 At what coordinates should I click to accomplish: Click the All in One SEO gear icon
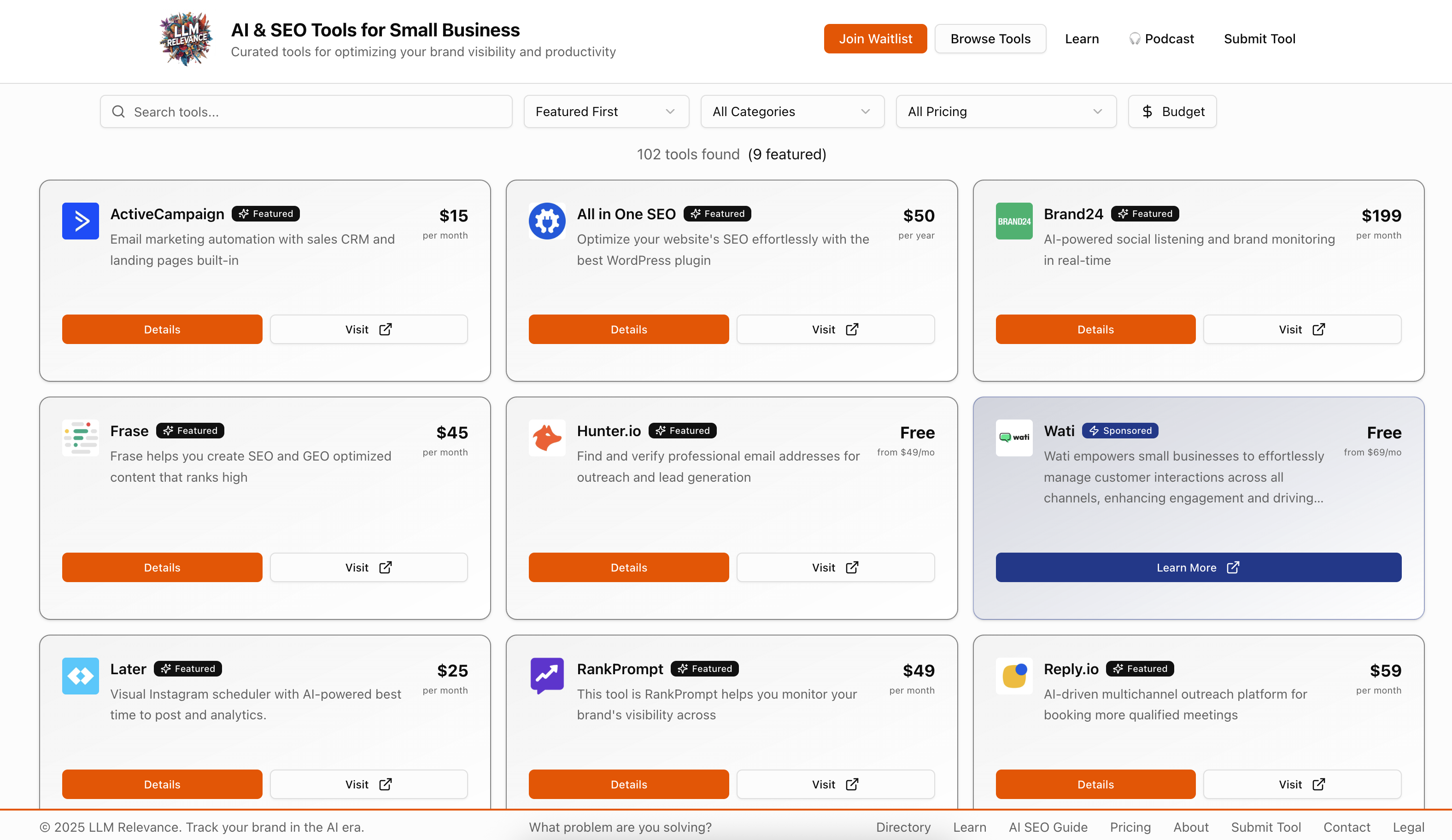546,221
